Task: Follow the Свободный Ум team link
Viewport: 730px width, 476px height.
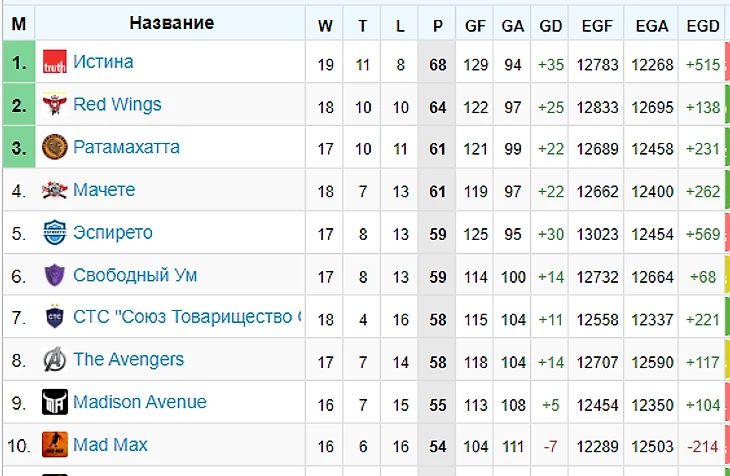Action: [x=135, y=275]
